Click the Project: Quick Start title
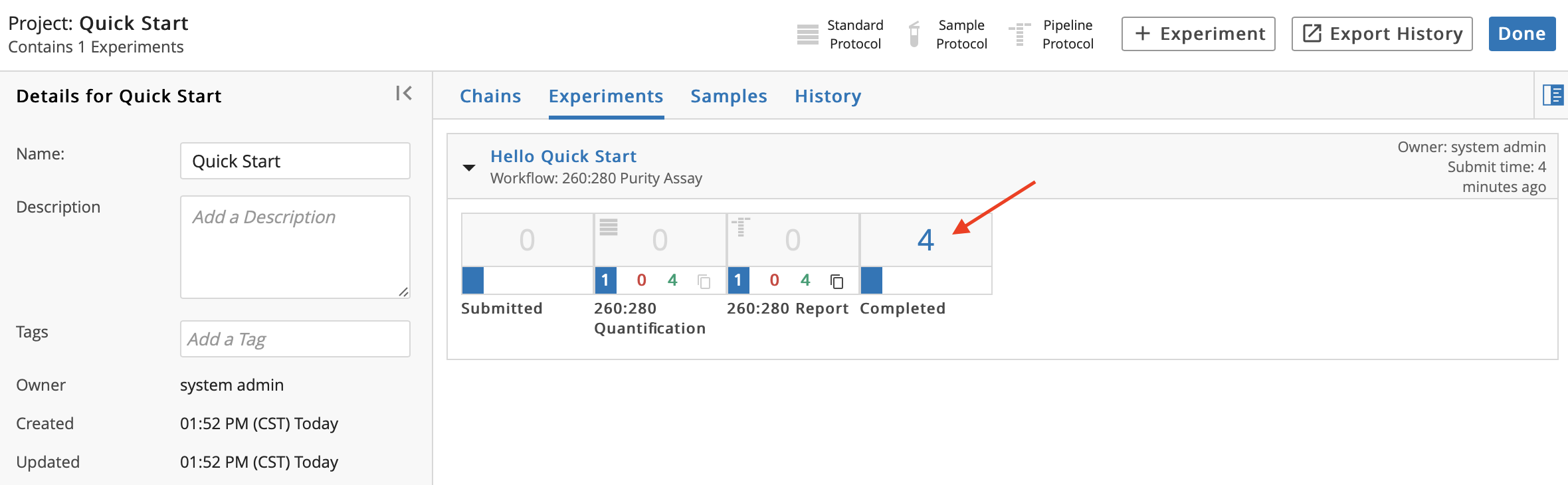The image size is (1568, 485). pos(98,23)
